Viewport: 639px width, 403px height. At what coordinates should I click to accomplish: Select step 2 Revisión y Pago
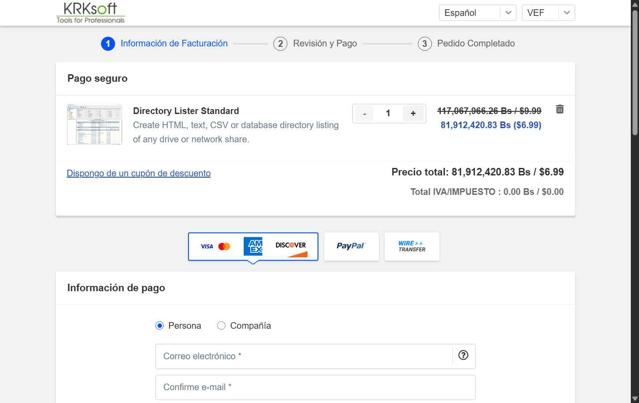(315, 44)
